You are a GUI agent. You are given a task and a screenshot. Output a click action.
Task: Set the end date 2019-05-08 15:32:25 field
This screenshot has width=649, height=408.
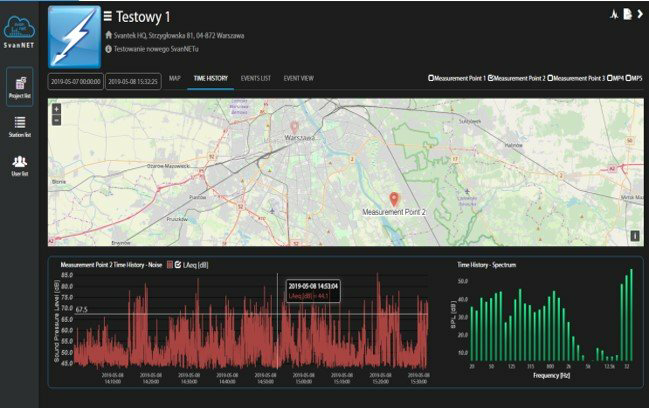(x=133, y=82)
